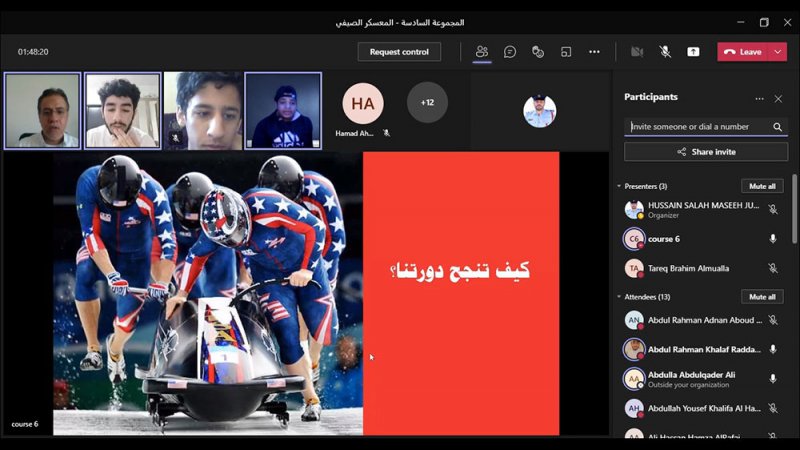The image size is (800, 450).
Task: Click meeting timer 01:48:20
Action: point(33,52)
